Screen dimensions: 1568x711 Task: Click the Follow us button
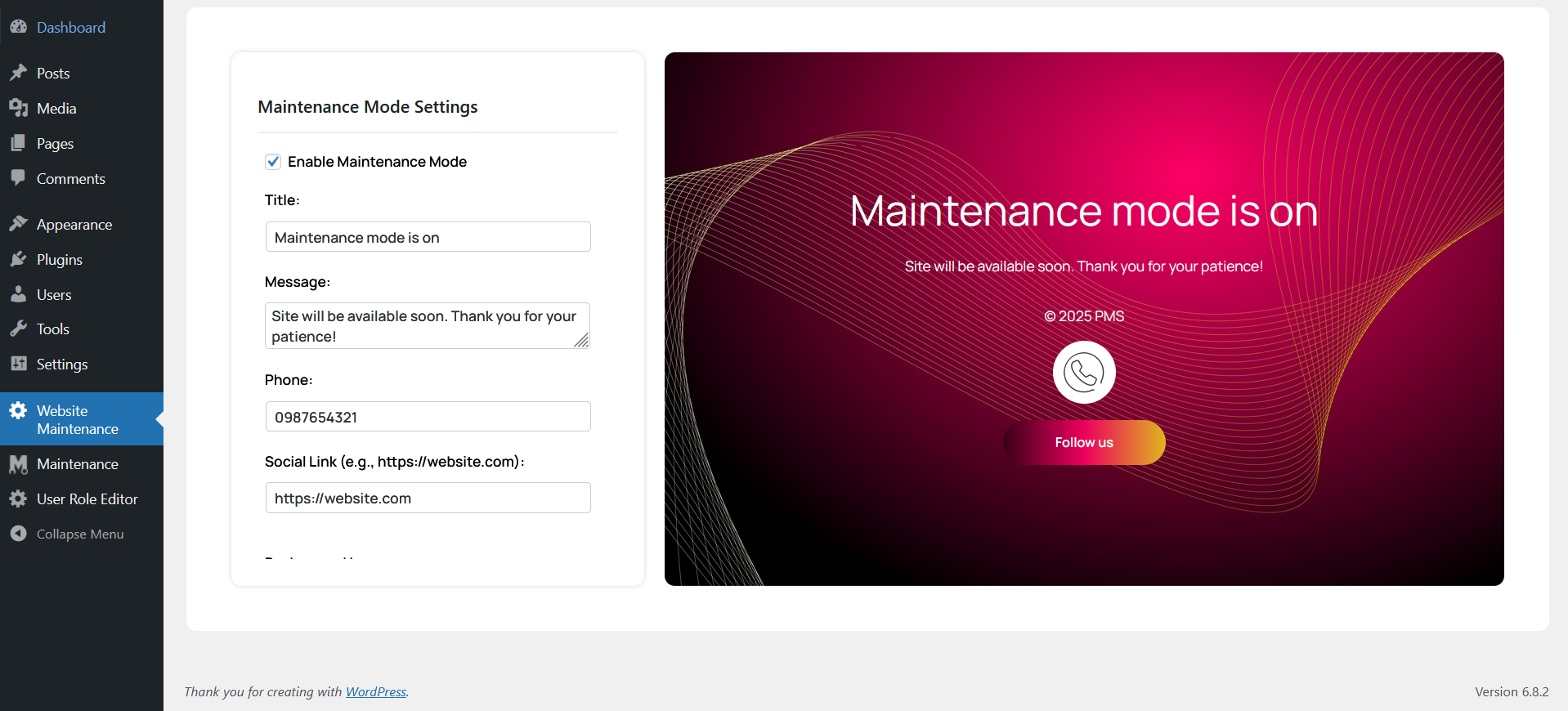pyautogui.click(x=1084, y=442)
